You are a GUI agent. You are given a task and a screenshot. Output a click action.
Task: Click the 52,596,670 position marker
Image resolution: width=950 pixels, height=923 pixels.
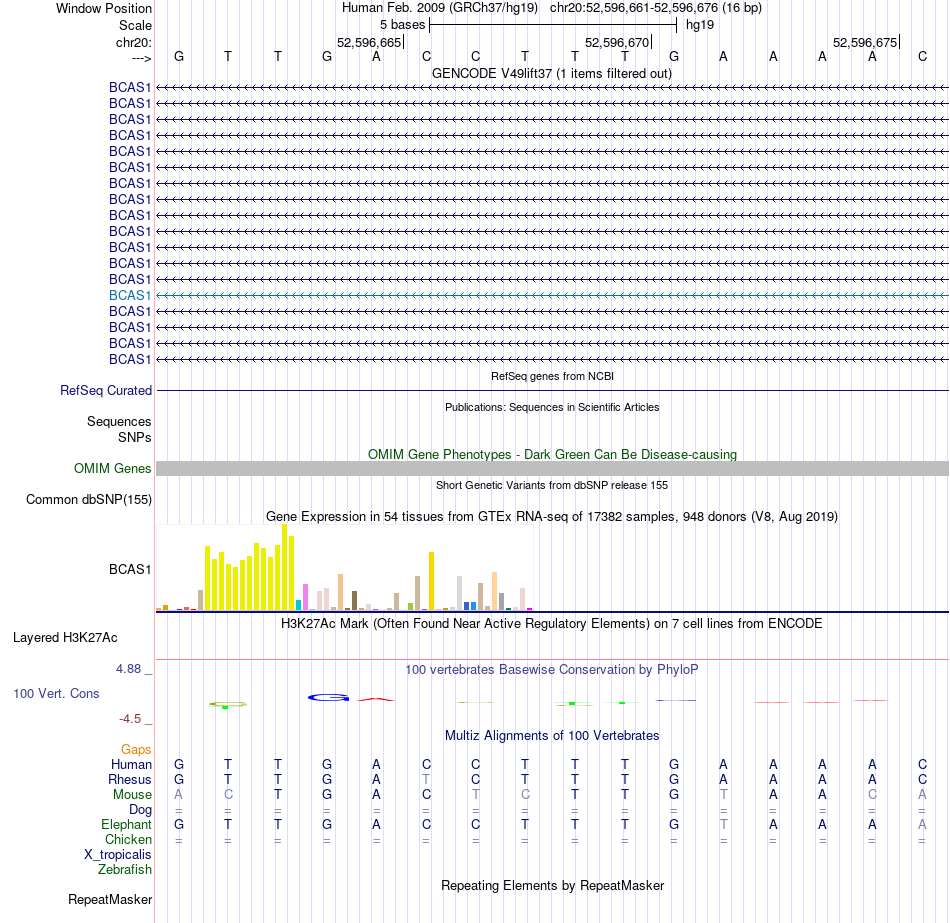(617, 42)
